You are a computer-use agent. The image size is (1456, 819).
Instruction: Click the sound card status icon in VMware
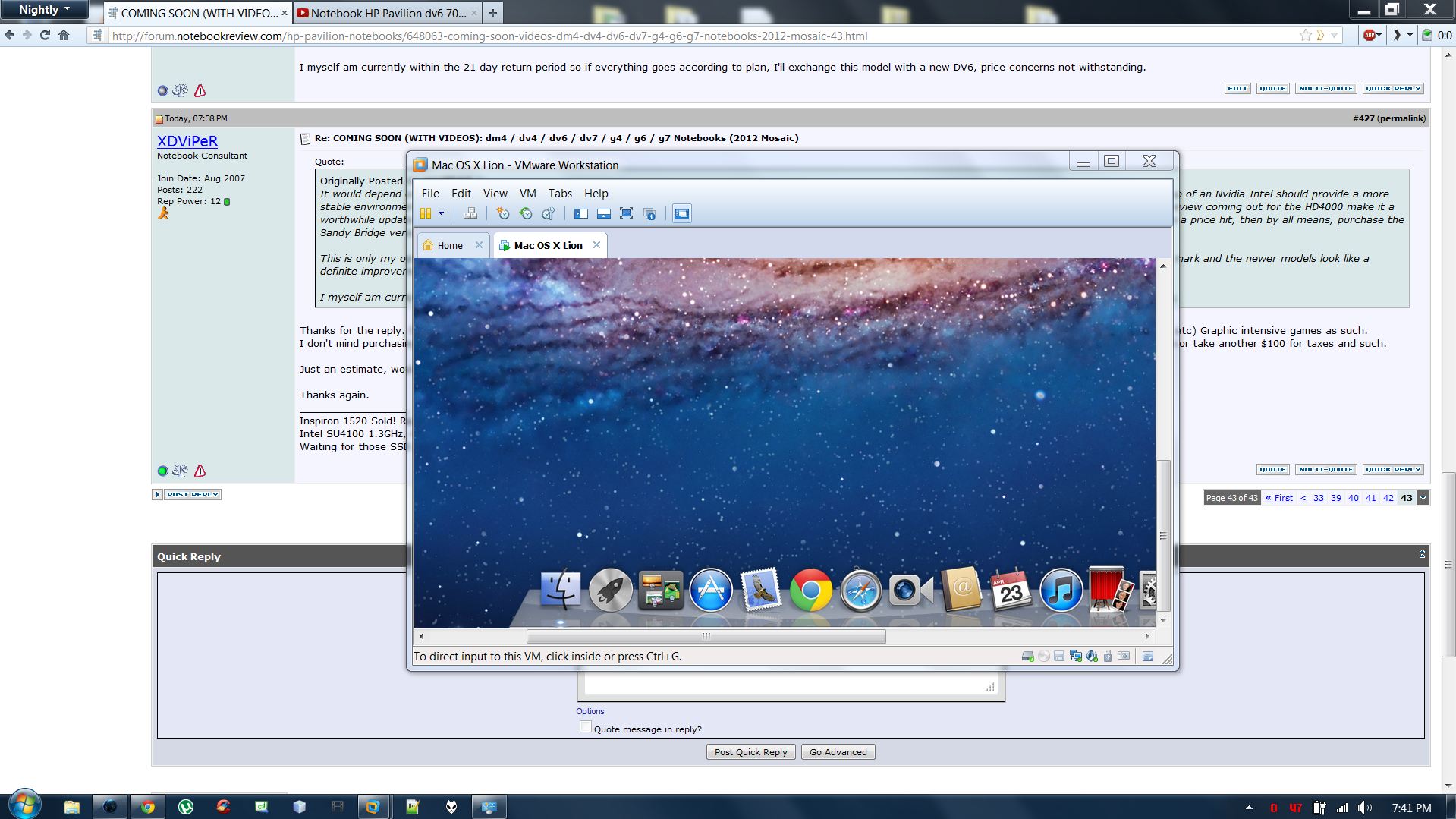tap(1092, 657)
